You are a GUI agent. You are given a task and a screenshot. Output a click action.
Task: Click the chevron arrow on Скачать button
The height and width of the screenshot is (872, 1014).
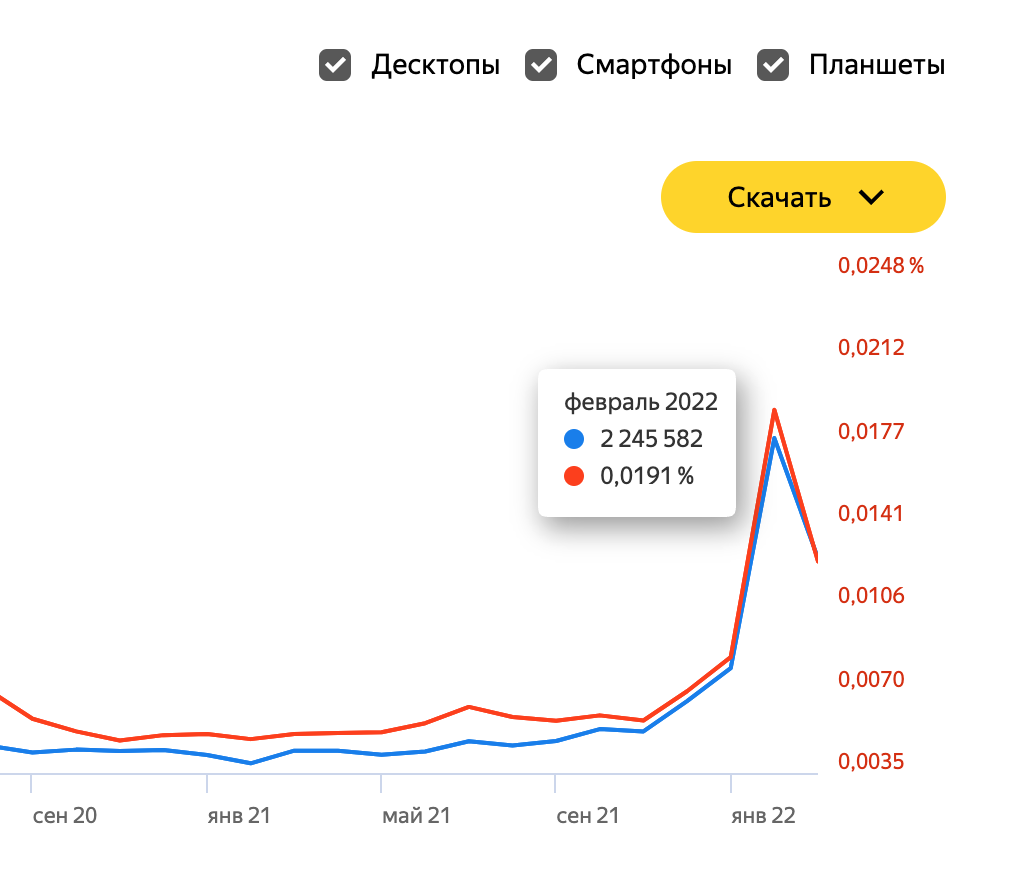tap(872, 197)
